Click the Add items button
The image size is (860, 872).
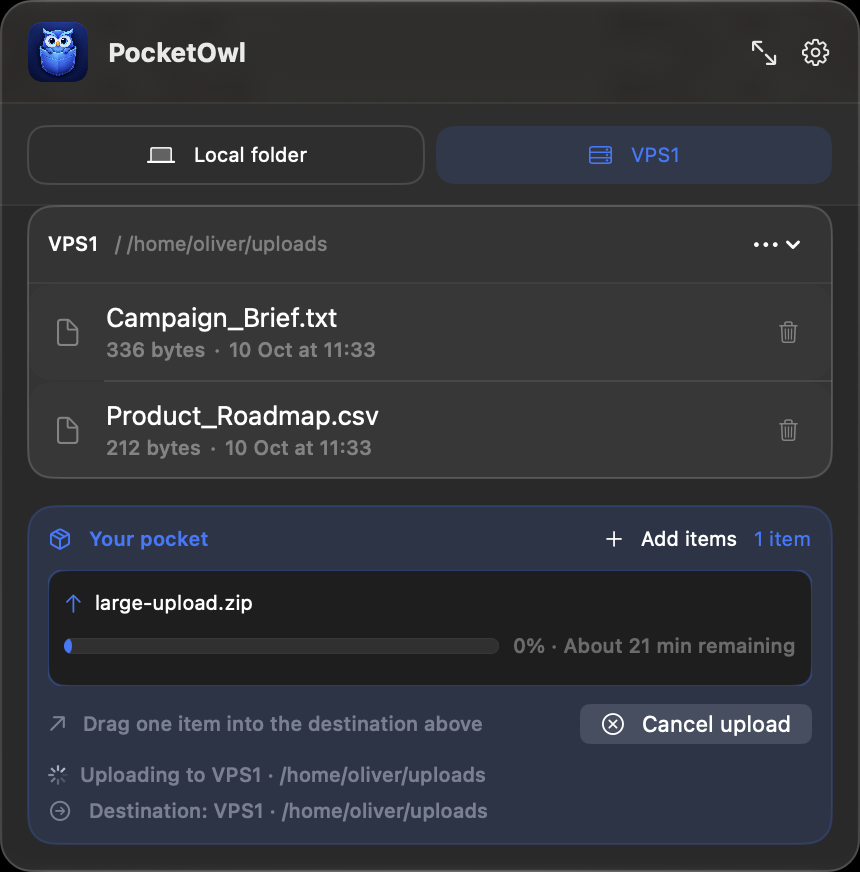[x=671, y=539]
